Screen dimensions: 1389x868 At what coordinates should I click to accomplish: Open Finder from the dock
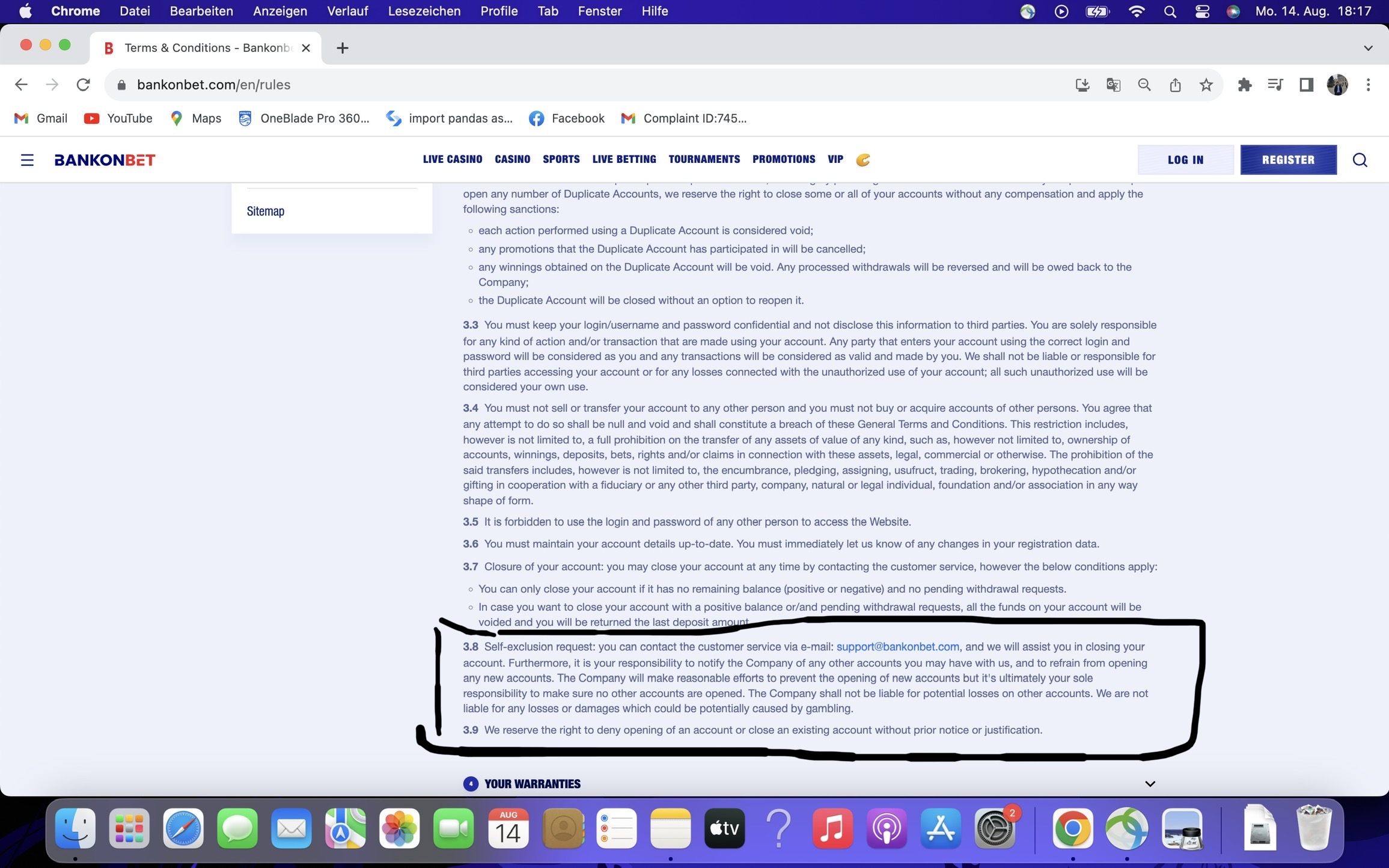75,828
